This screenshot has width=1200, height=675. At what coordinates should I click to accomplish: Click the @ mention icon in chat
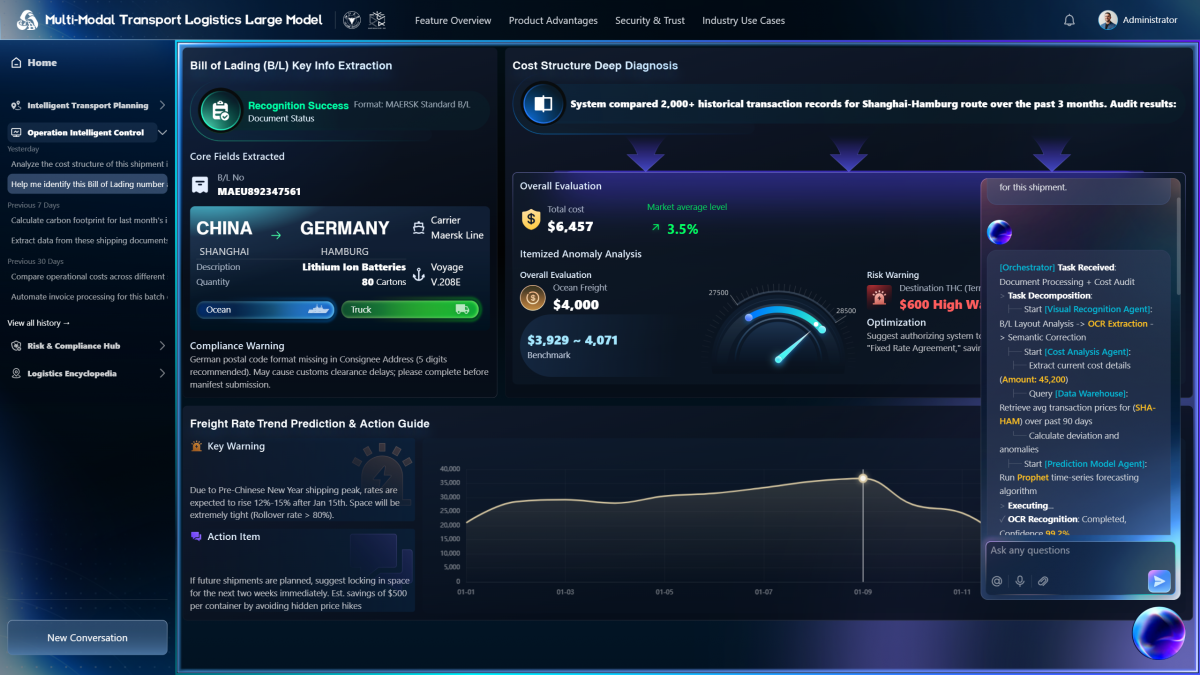pos(996,581)
